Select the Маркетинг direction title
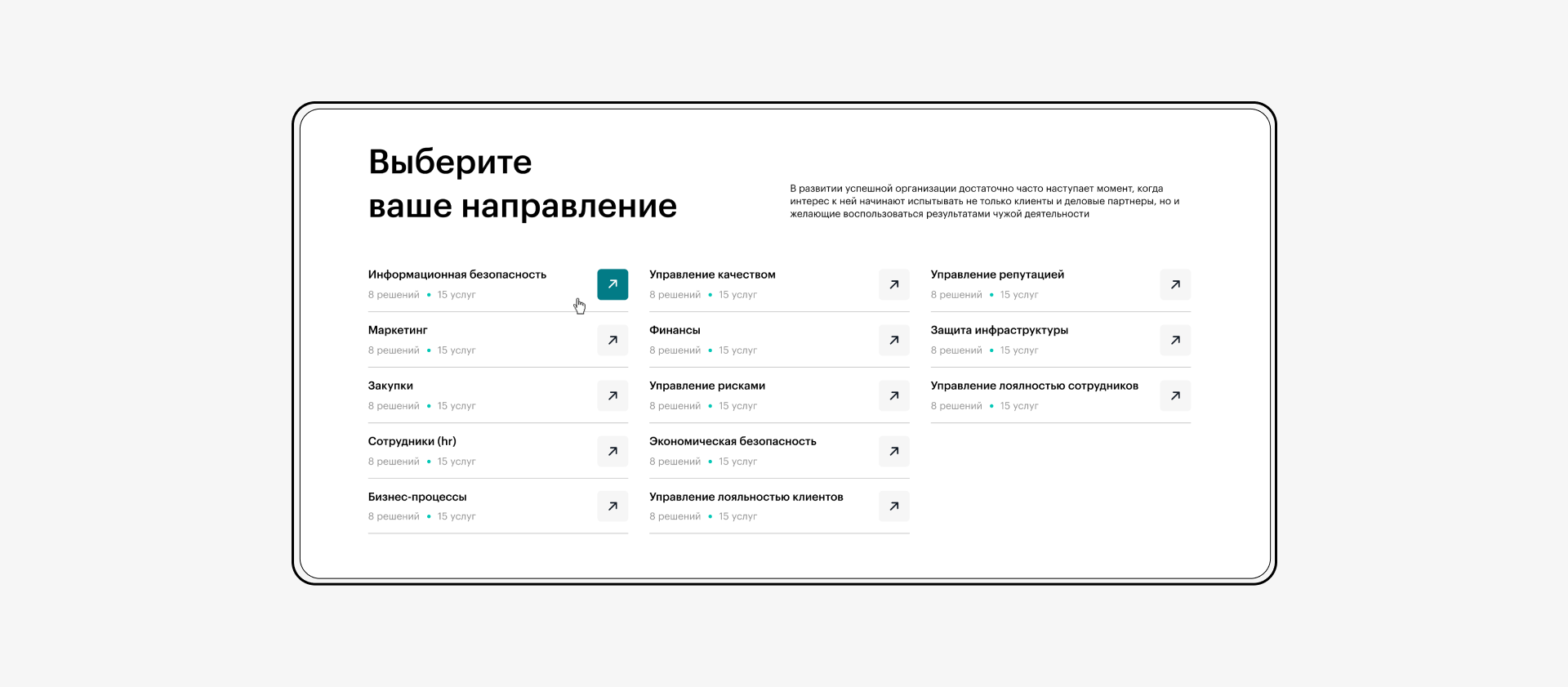The image size is (1568, 687). pyautogui.click(x=398, y=330)
